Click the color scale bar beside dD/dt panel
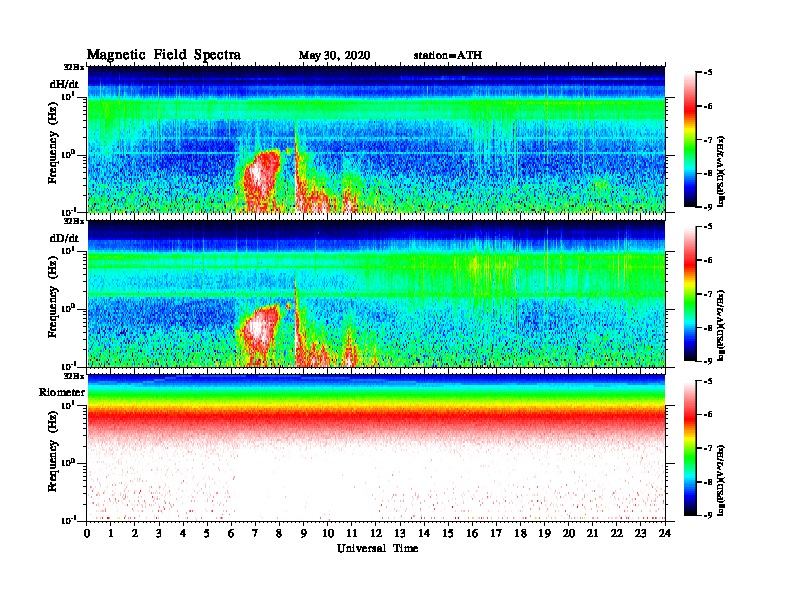 (x=690, y=294)
